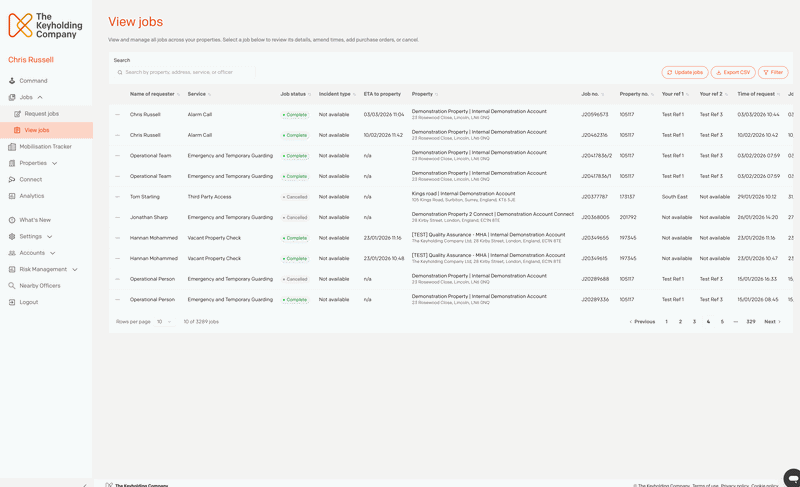Click the Chris Russell user name
This screenshot has height=487, width=800.
[x=31, y=60]
